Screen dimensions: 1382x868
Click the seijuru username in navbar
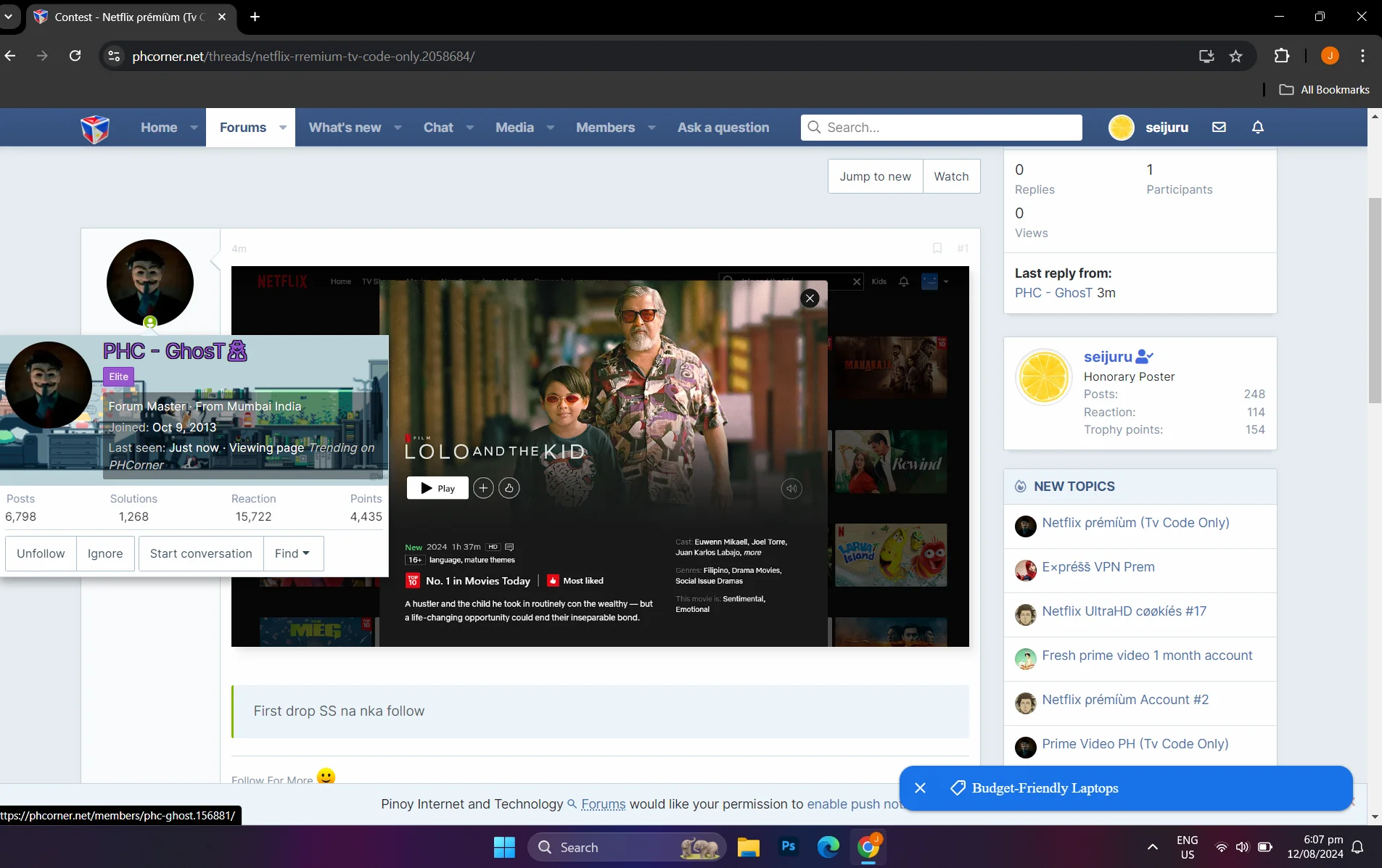pos(1167,128)
